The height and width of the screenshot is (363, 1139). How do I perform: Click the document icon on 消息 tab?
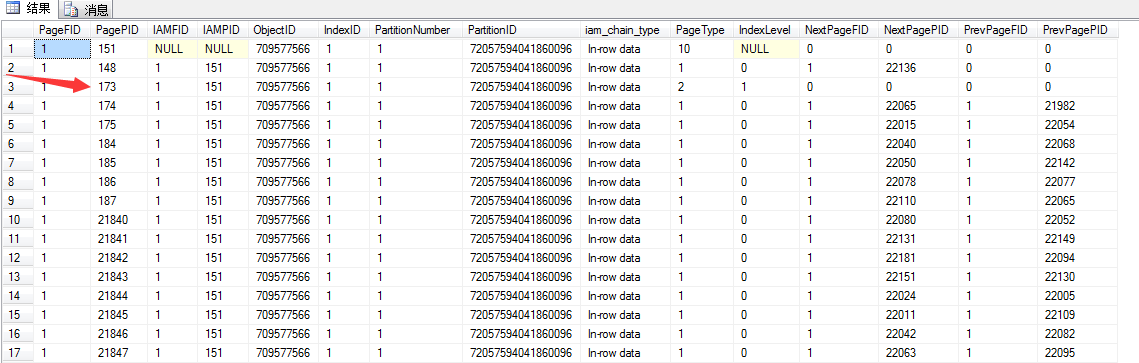pos(71,10)
